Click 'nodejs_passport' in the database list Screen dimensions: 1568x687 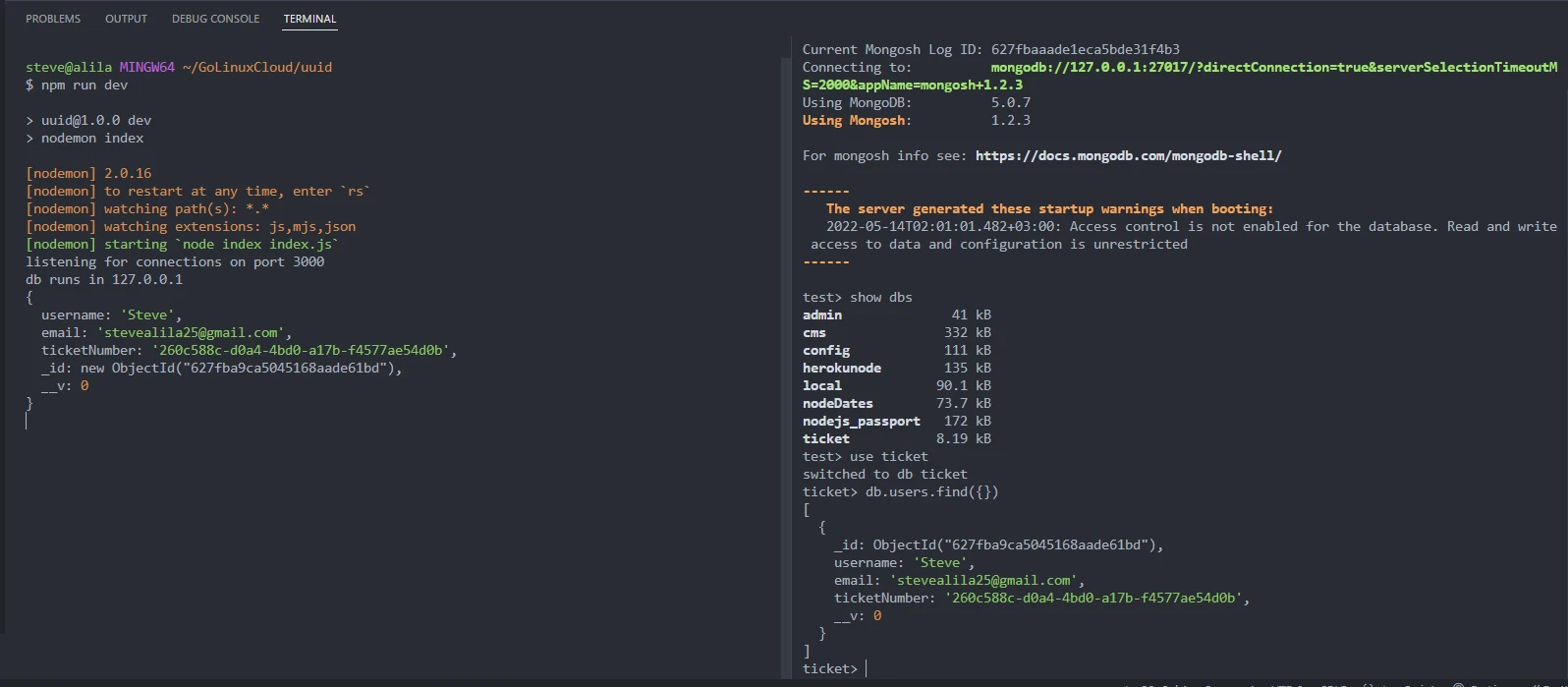pos(861,421)
